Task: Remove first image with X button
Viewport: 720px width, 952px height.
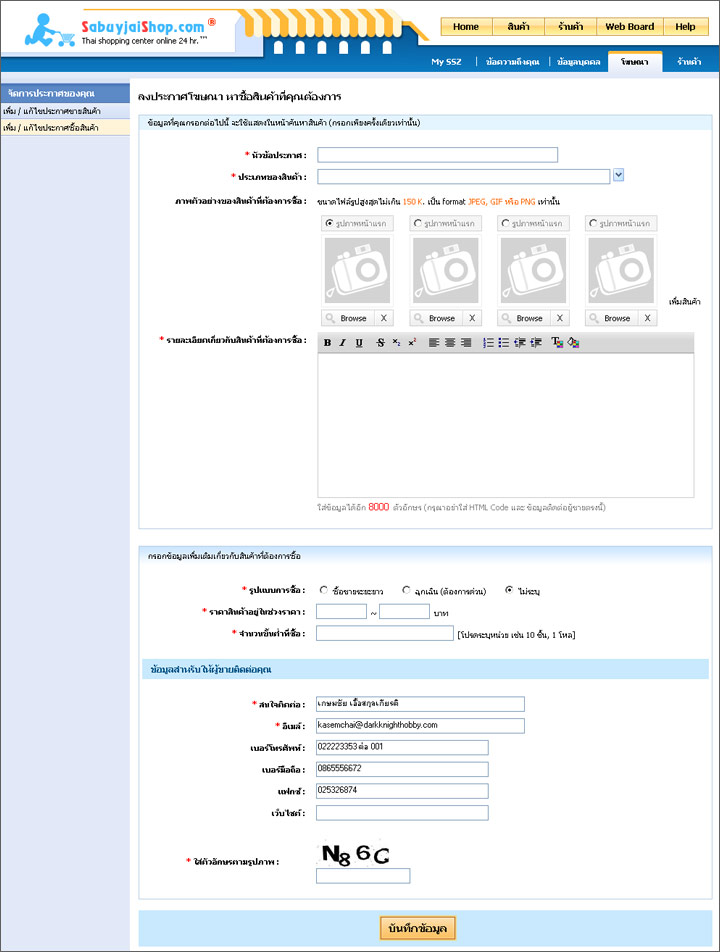Action: [384, 318]
